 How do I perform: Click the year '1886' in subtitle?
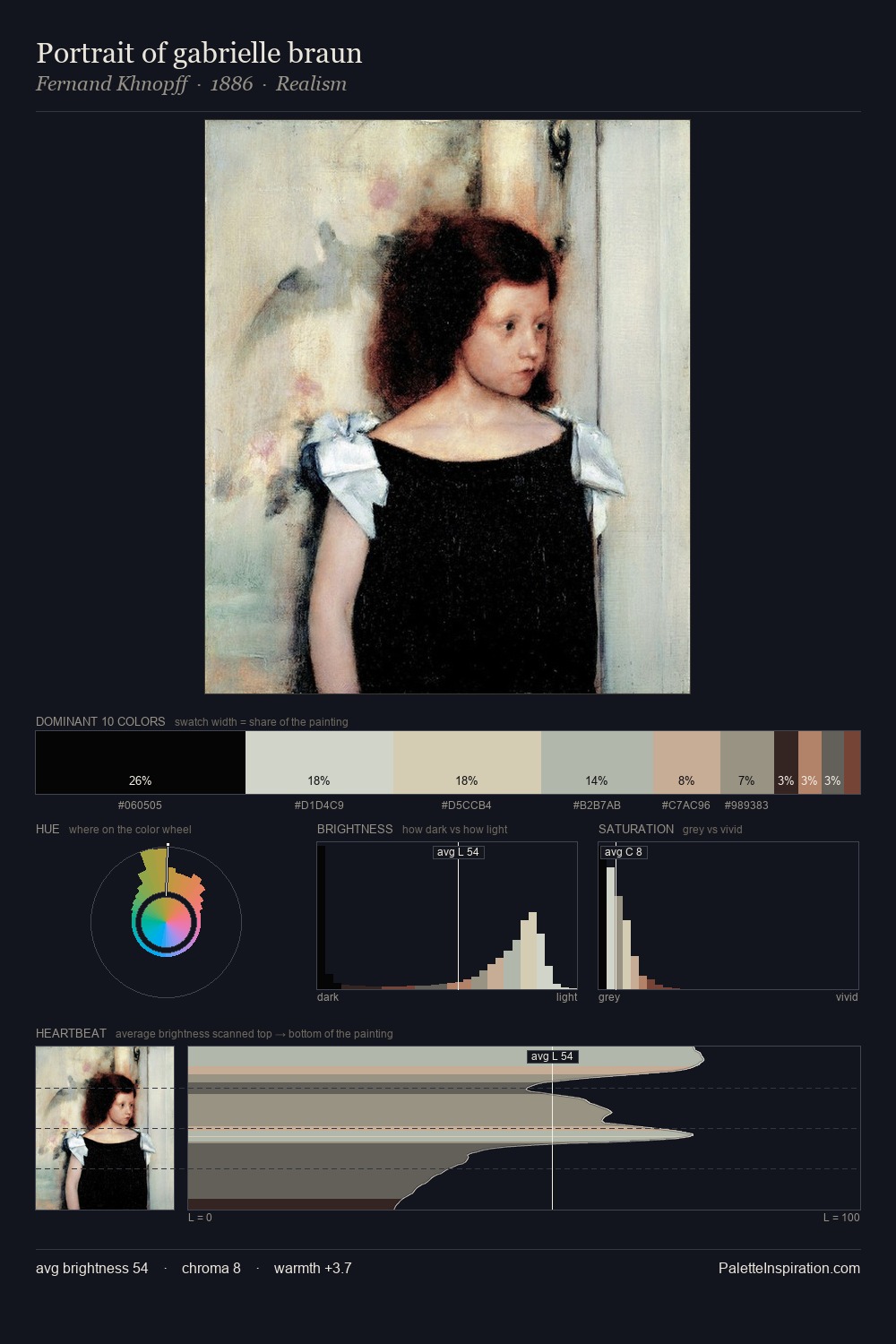point(231,84)
